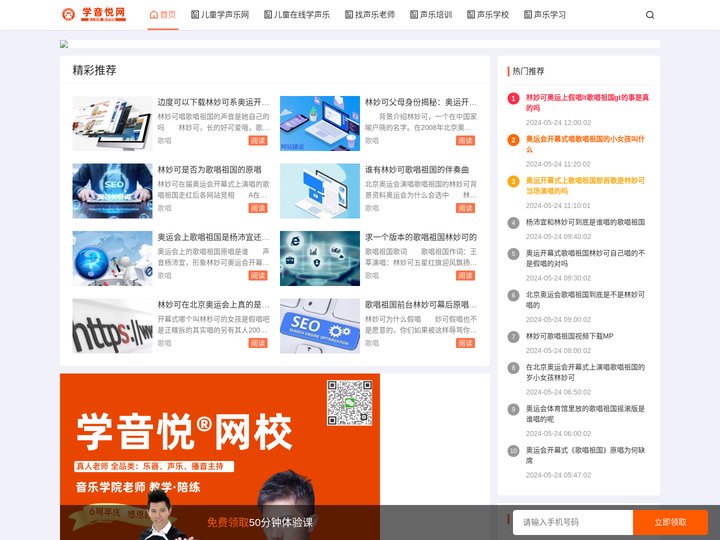
Task: Click the broken banner image icon
Action: [x=64, y=44]
